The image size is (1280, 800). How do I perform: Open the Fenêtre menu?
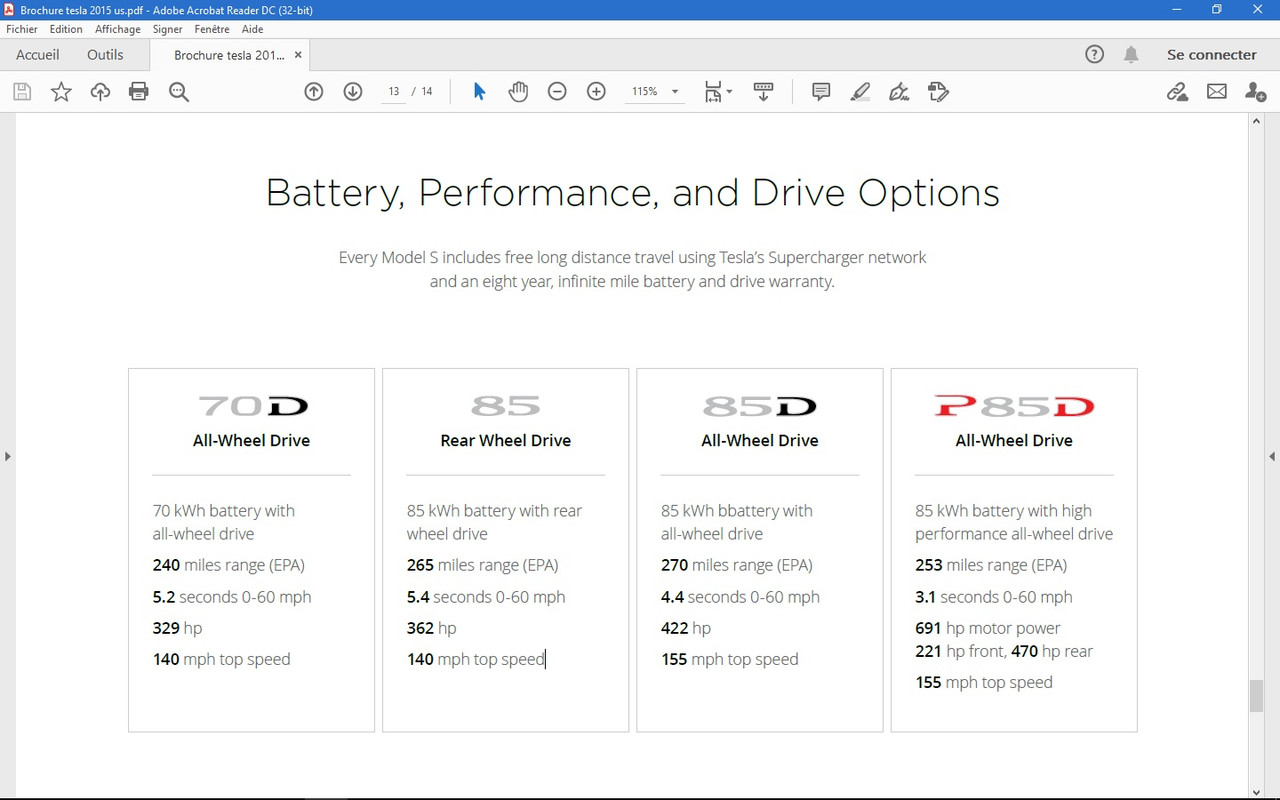tap(212, 29)
